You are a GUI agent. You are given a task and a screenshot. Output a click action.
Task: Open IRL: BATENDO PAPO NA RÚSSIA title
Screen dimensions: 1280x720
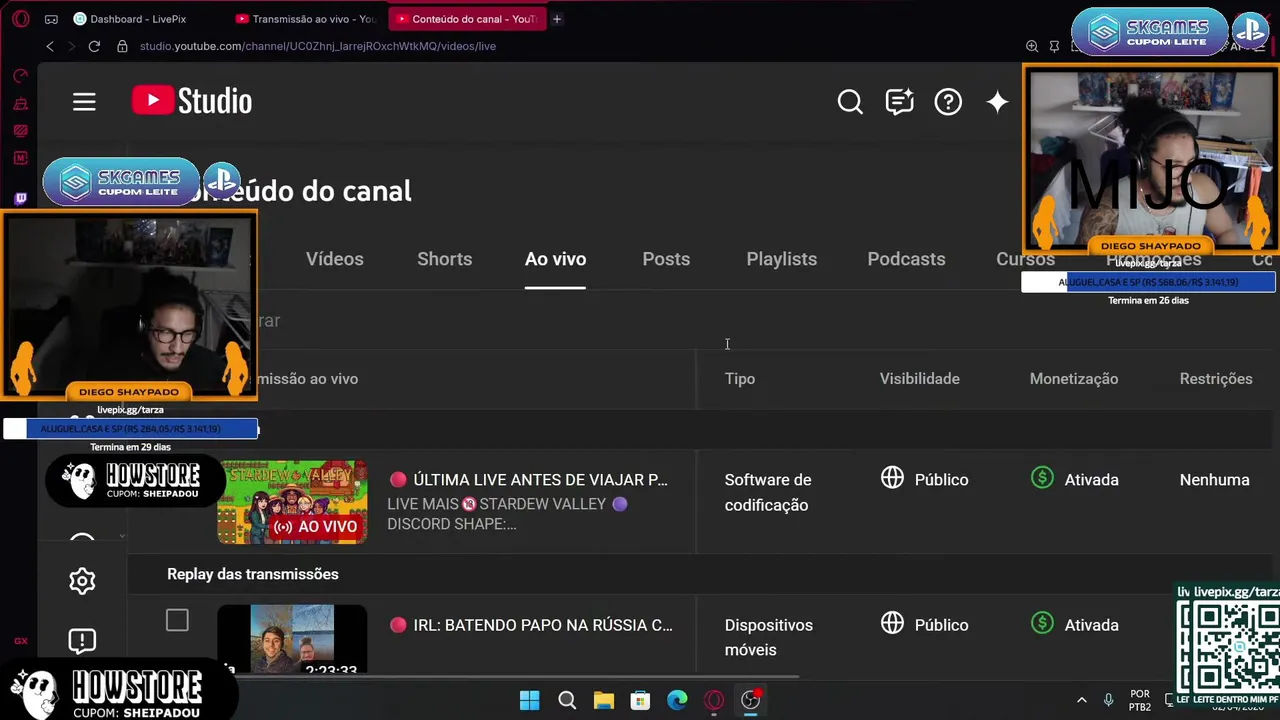[x=543, y=625]
